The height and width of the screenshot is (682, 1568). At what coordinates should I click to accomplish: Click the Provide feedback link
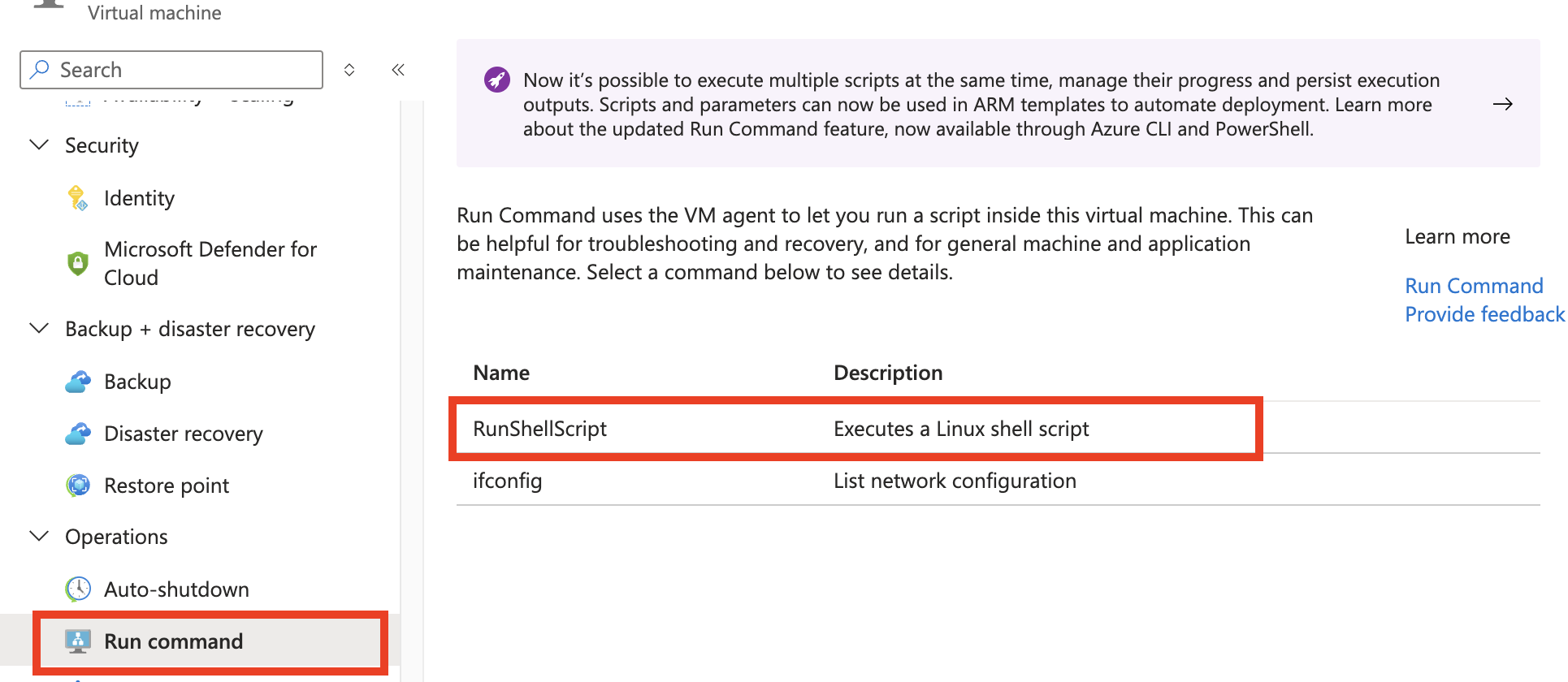pyautogui.click(x=1484, y=314)
